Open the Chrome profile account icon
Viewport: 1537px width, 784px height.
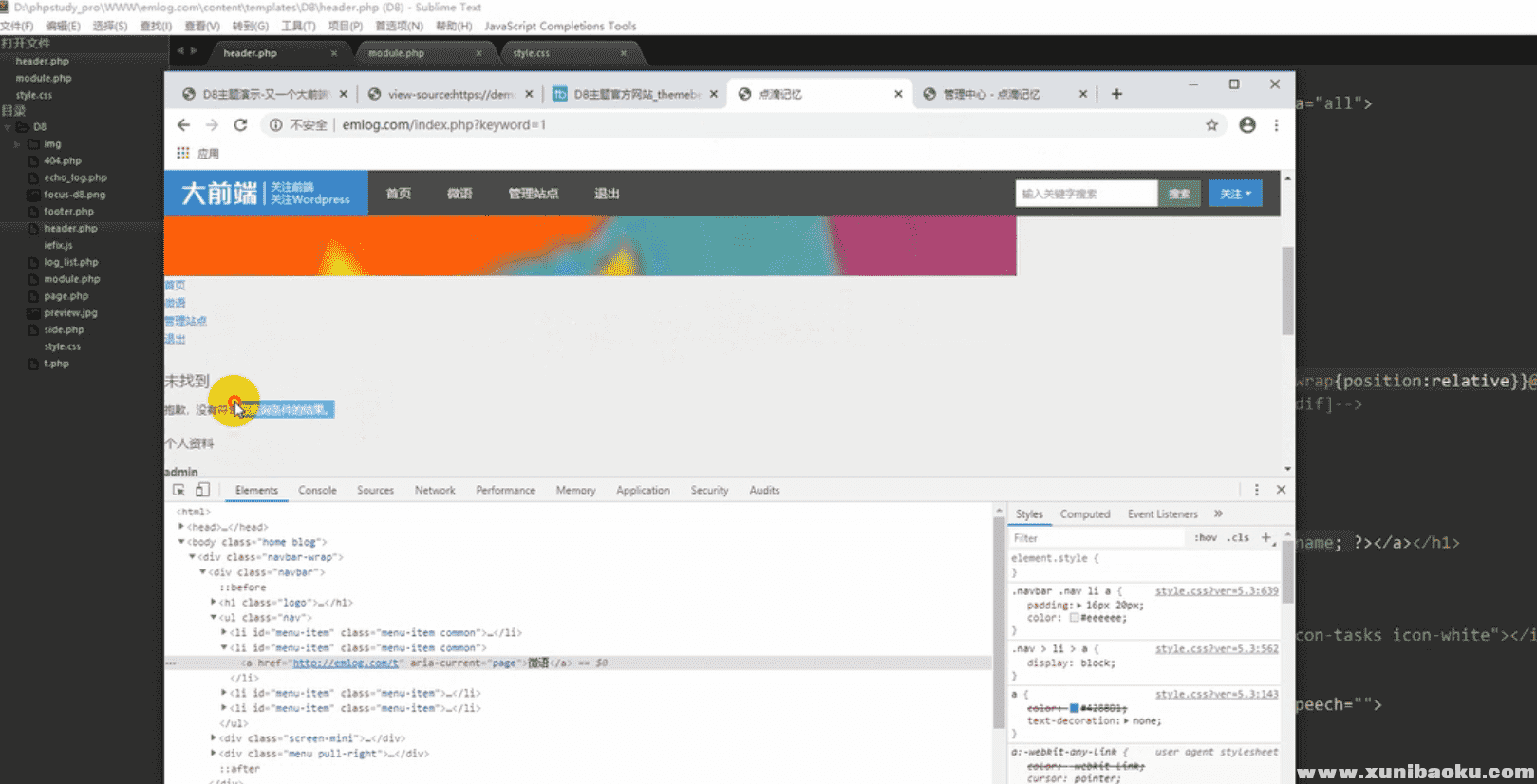tap(1247, 125)
